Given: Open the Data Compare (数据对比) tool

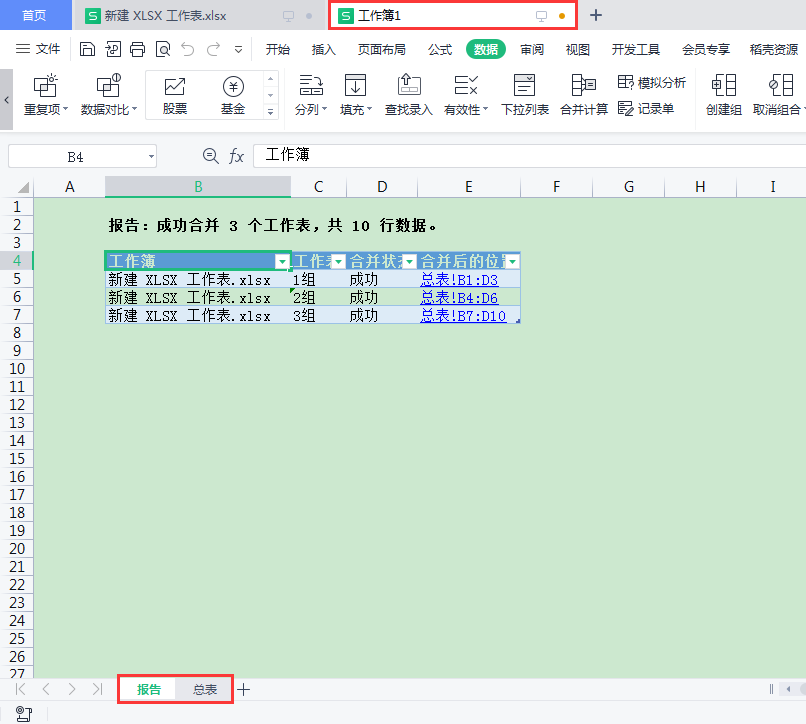Looking at the screenshot, I should [x=108, y=95].
